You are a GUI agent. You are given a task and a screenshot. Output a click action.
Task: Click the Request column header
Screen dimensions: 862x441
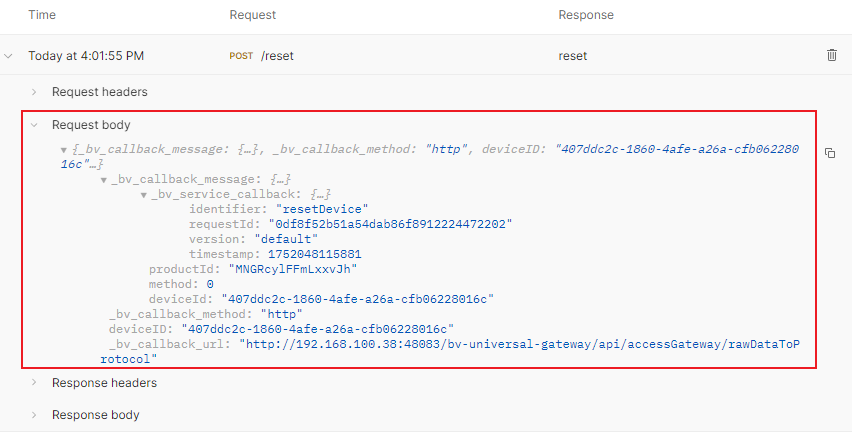(x=252, y=15)
